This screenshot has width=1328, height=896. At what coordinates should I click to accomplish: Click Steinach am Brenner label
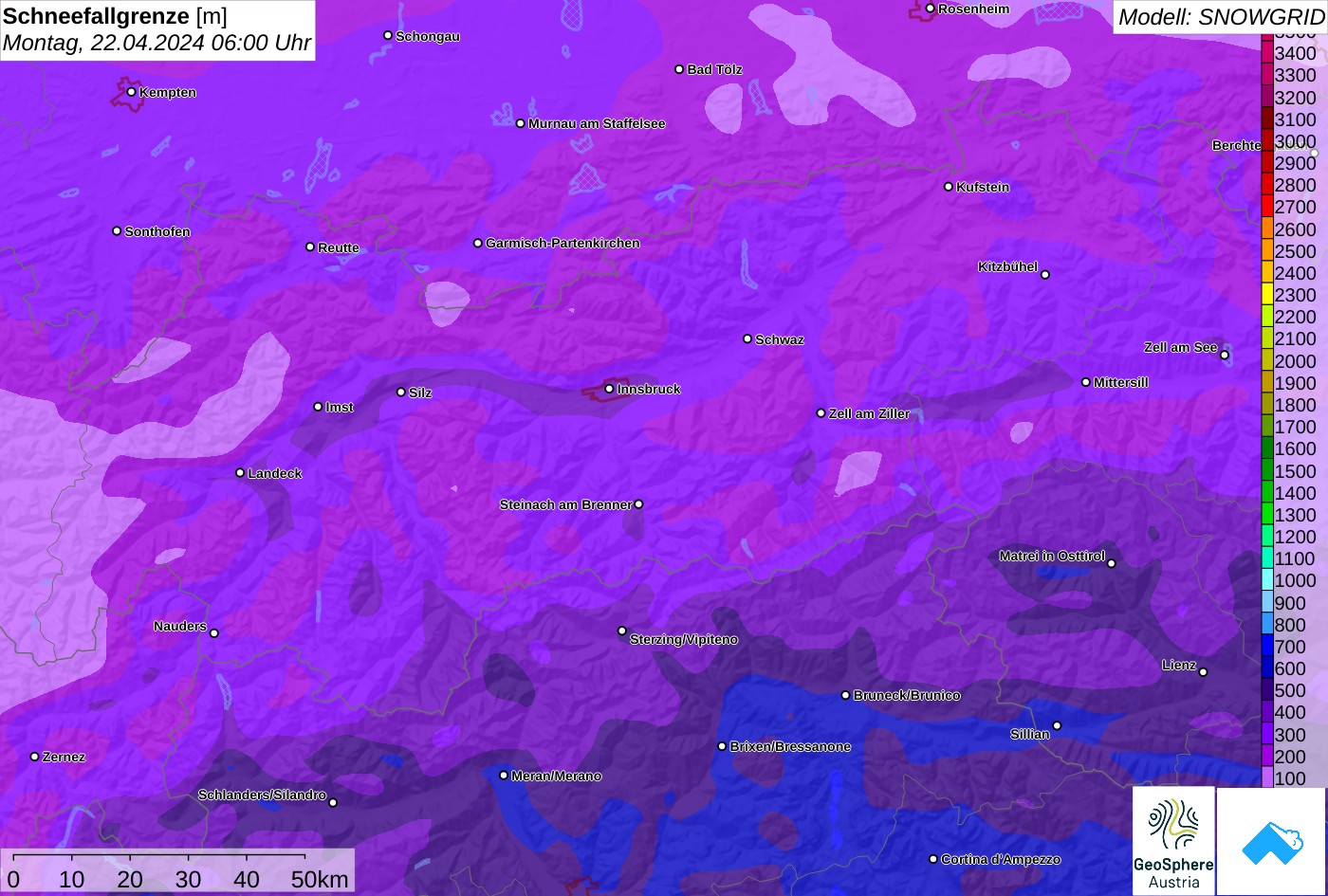tap(565, 504)
